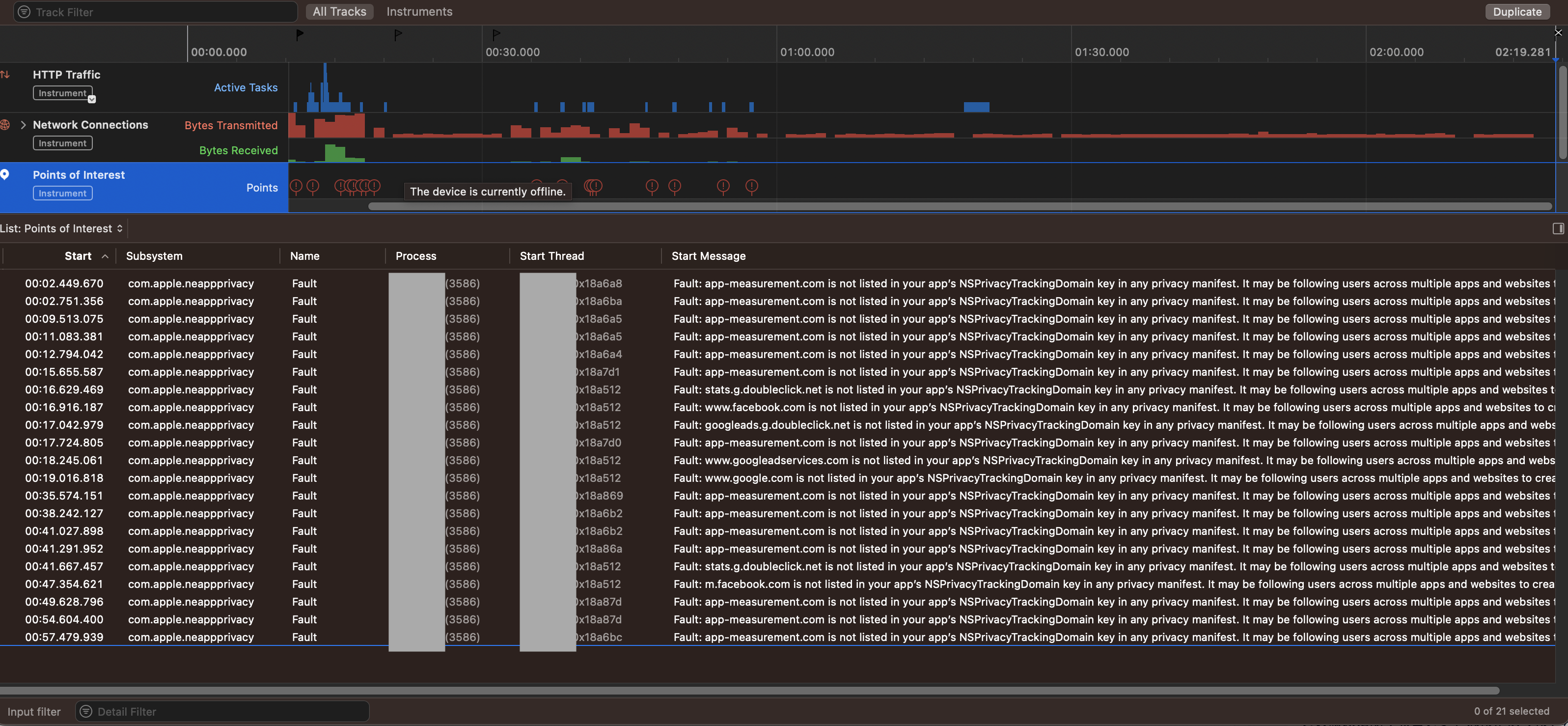This screenshot has height=726, width=1568.
Task: Click the Points of Interest Instrument badge
Action: (63, 193)
